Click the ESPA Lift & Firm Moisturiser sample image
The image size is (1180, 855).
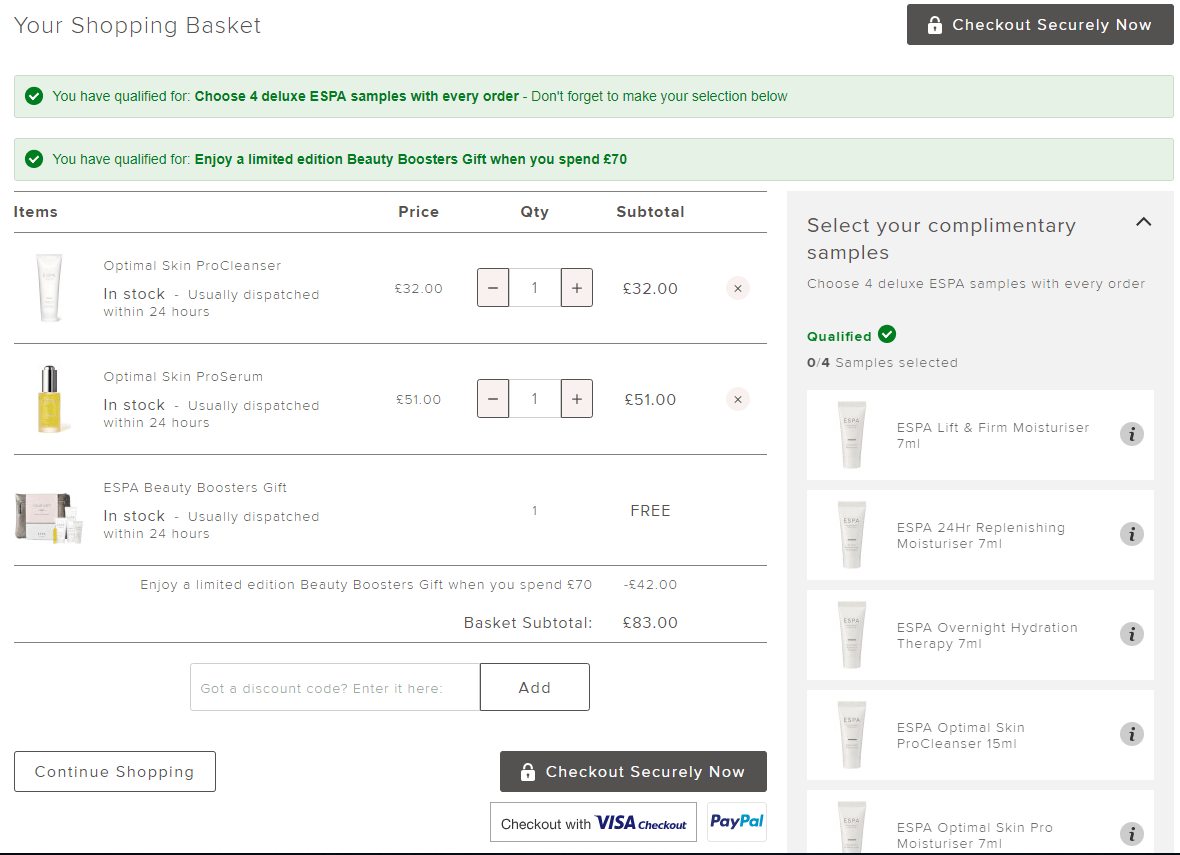(x=851, y=435)
